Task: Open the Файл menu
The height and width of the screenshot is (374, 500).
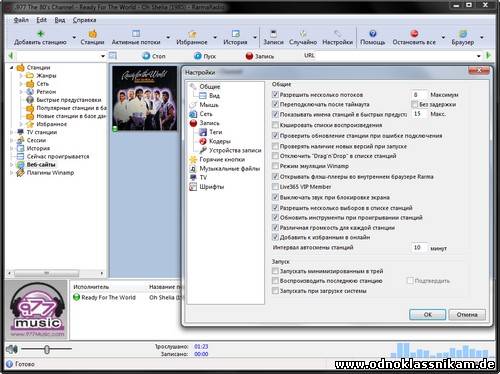Action: 21,20
